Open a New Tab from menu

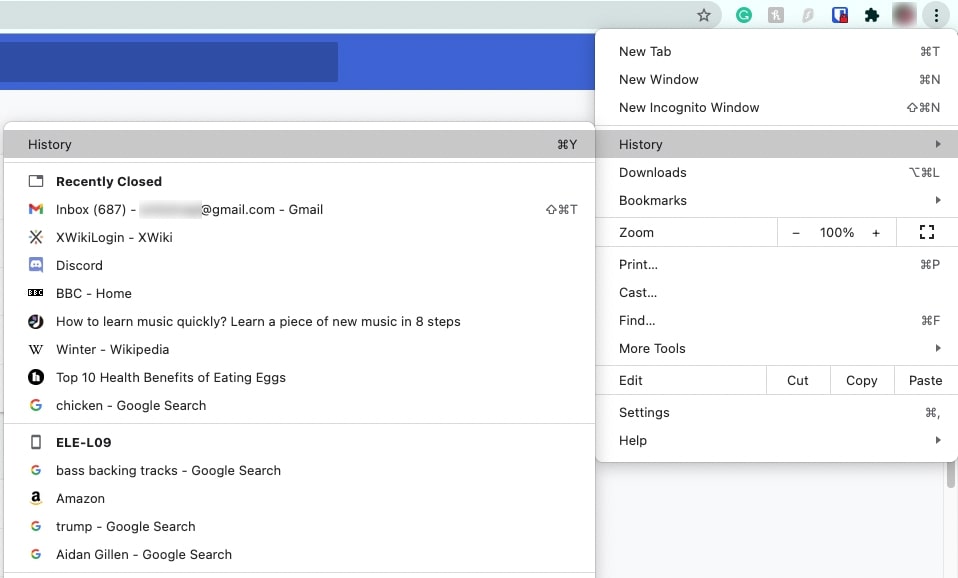point(777,51)
